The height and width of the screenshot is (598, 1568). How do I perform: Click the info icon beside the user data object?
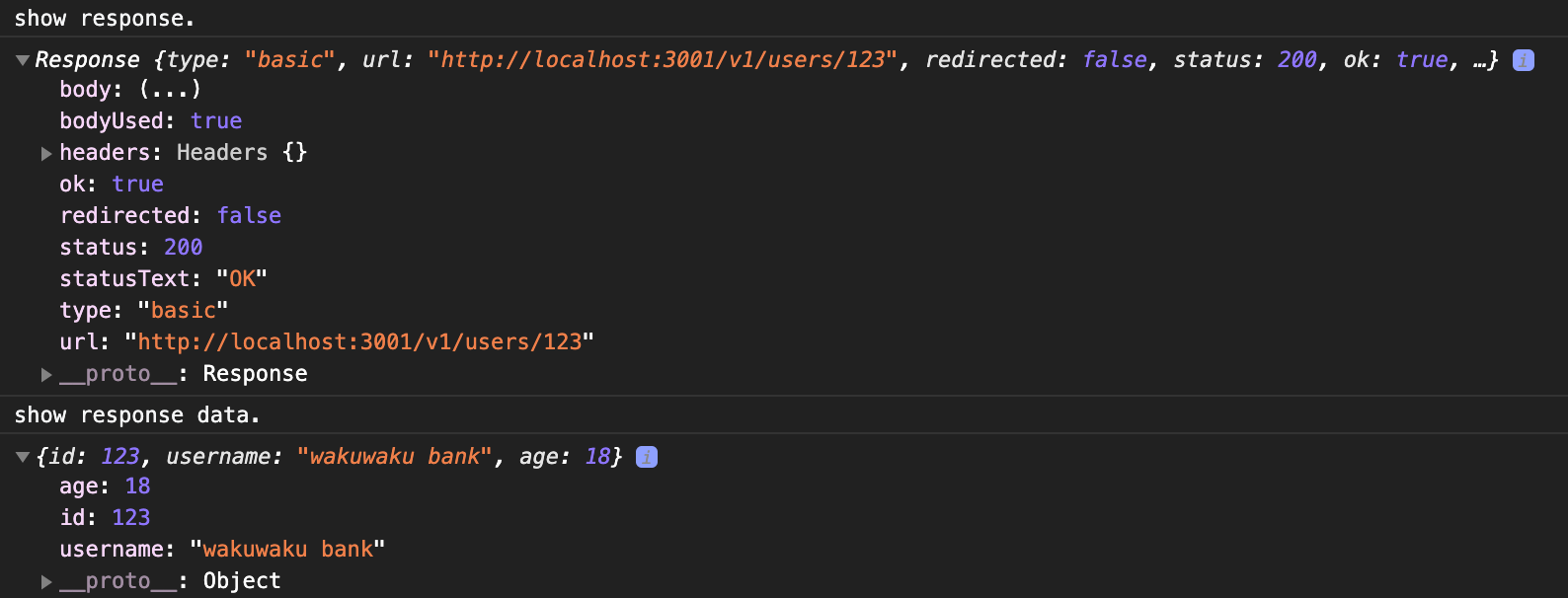coord(646,456)
